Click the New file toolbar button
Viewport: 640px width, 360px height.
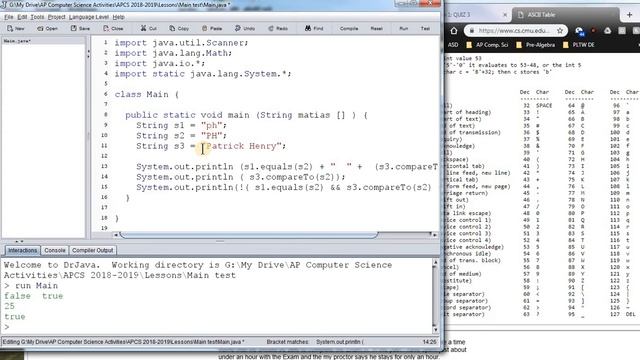coord(16,29)
